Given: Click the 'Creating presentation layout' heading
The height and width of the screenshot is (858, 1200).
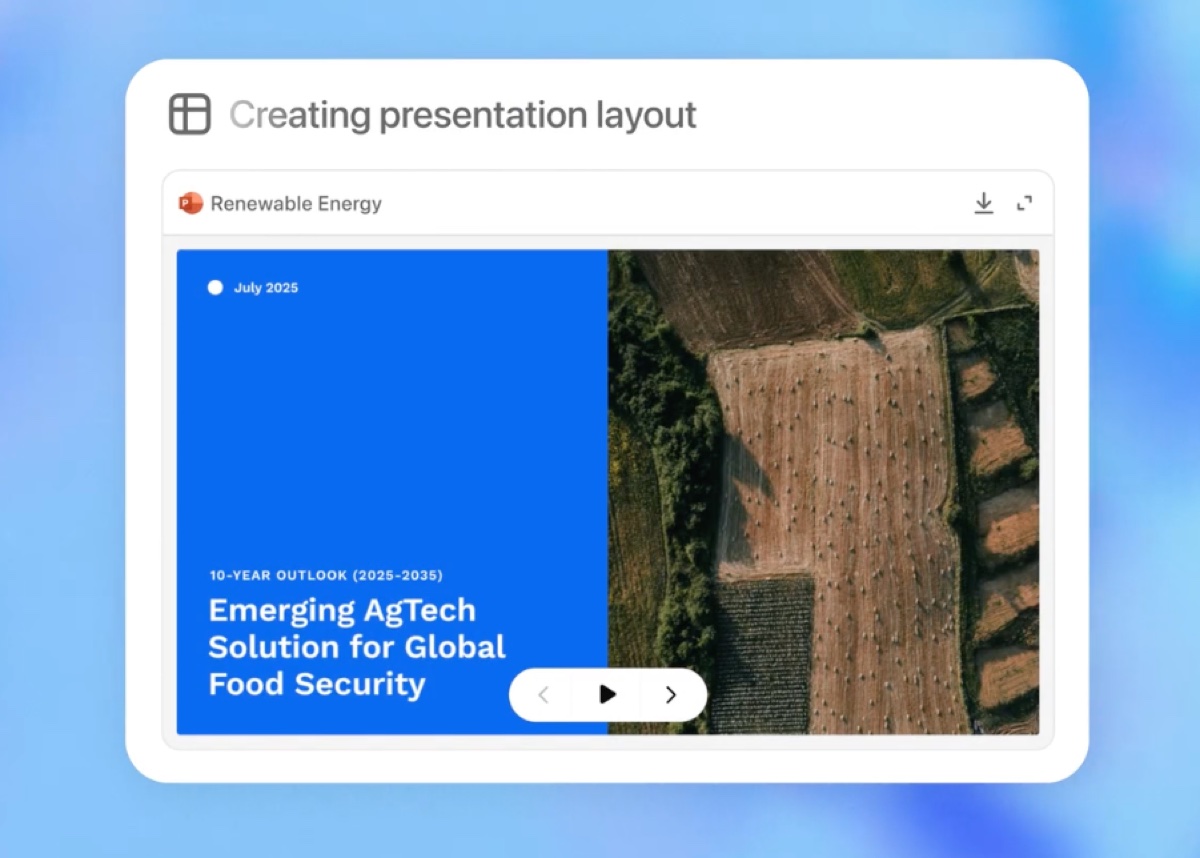Looking at the screenshot, I should point(462,115).
